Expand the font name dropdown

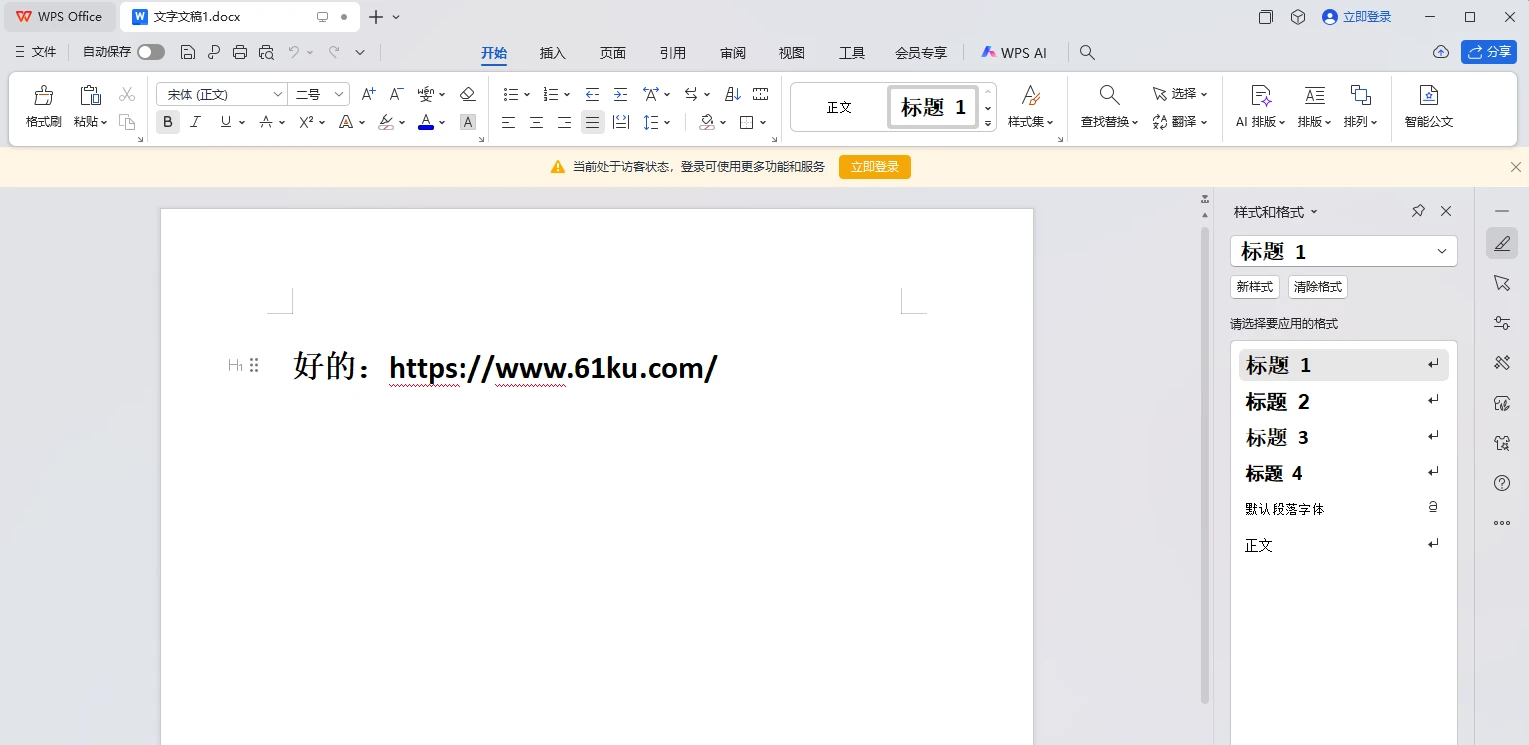277,94
